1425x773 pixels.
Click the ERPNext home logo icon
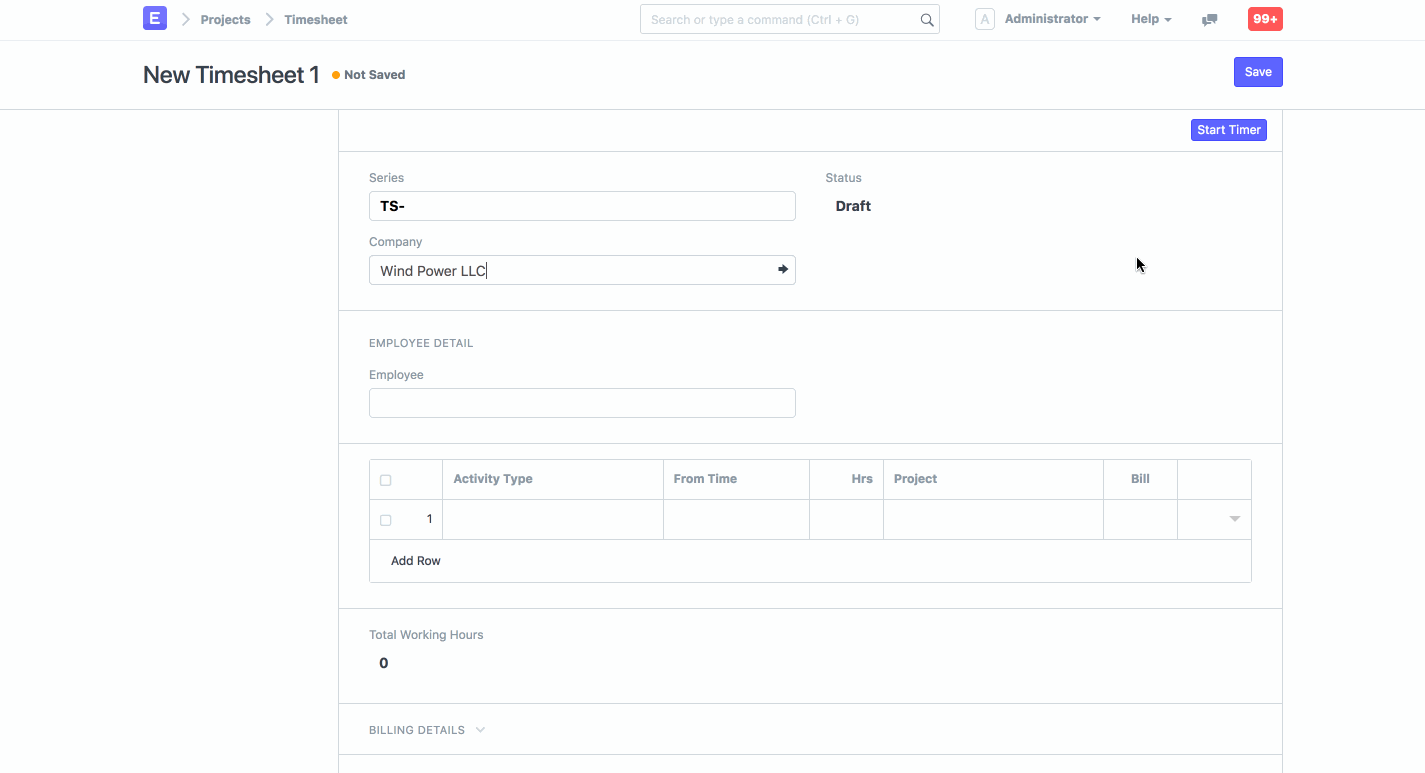tap(155, 19)
